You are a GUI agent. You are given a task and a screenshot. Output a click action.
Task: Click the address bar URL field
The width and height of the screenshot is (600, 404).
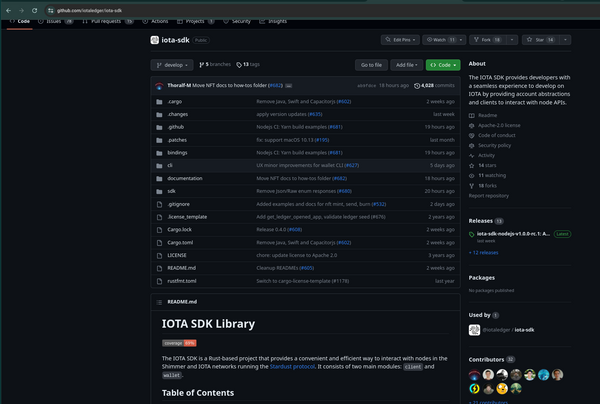pyautogui.click(x=89, y=10)
